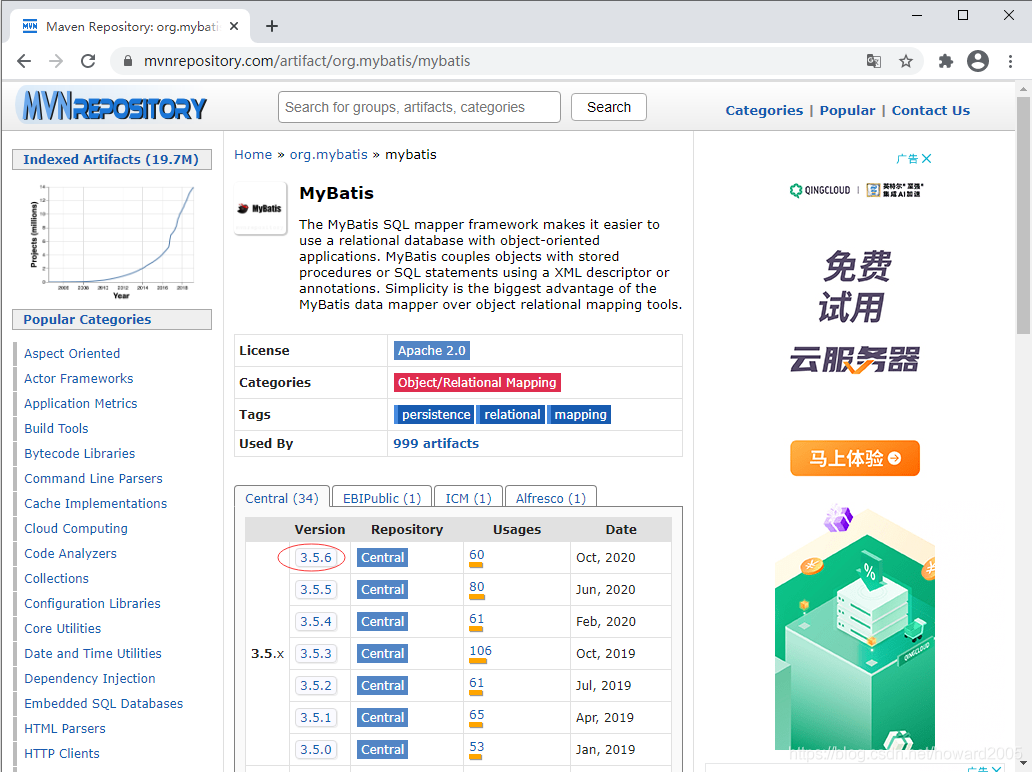The height and width of the screenshot is (772, 1032).
Task: Open MyBatis version 3.5.1
Action: point(316,717)
